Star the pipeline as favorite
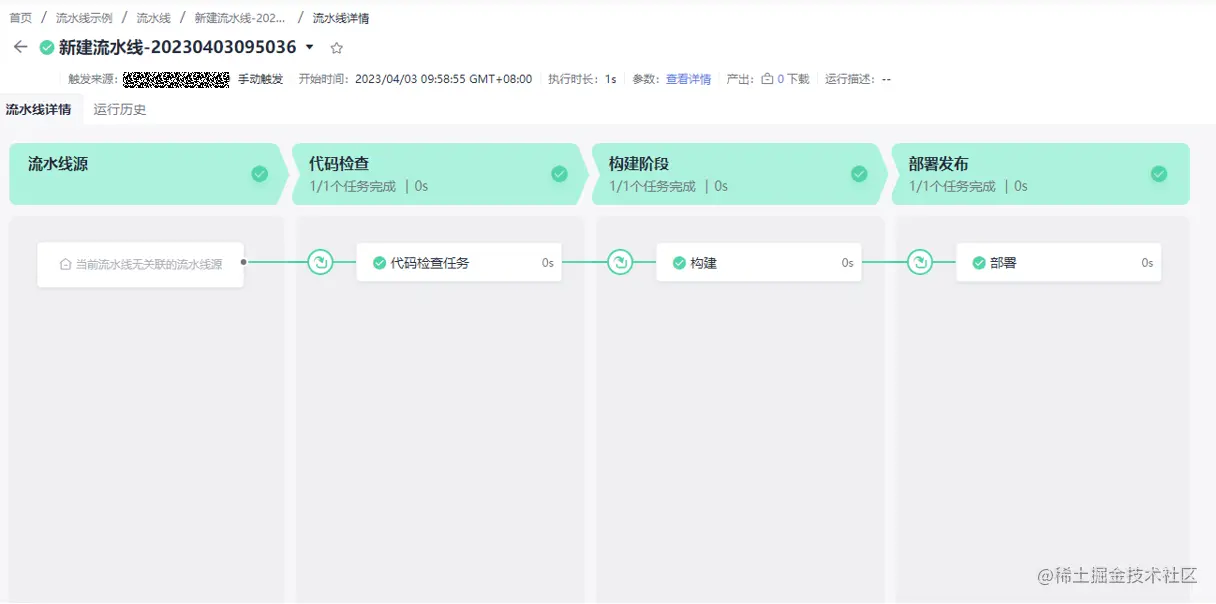The width and height of the screenshot is (1216, 604). [x=337, y=47]
